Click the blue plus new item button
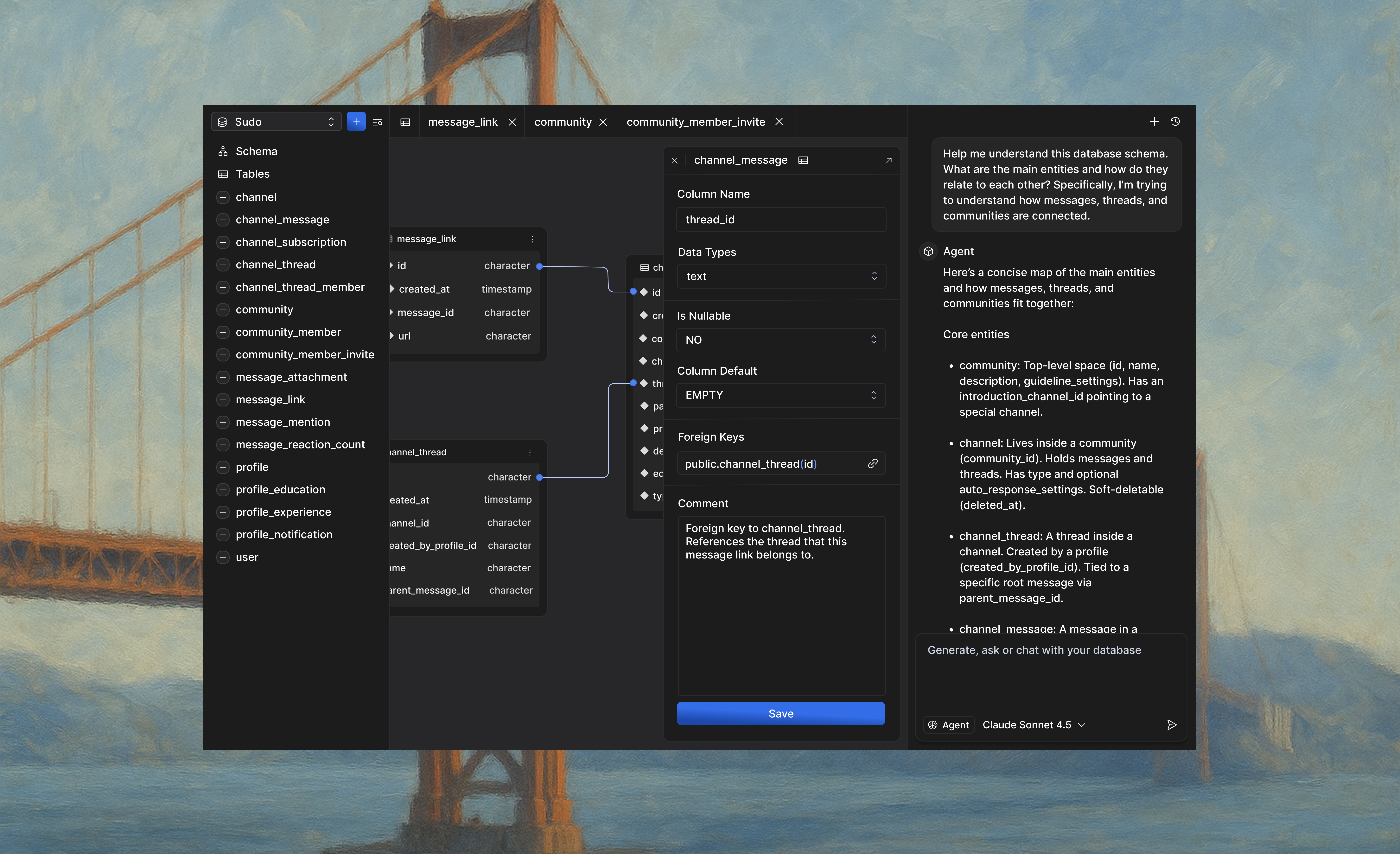 [356, 122]
